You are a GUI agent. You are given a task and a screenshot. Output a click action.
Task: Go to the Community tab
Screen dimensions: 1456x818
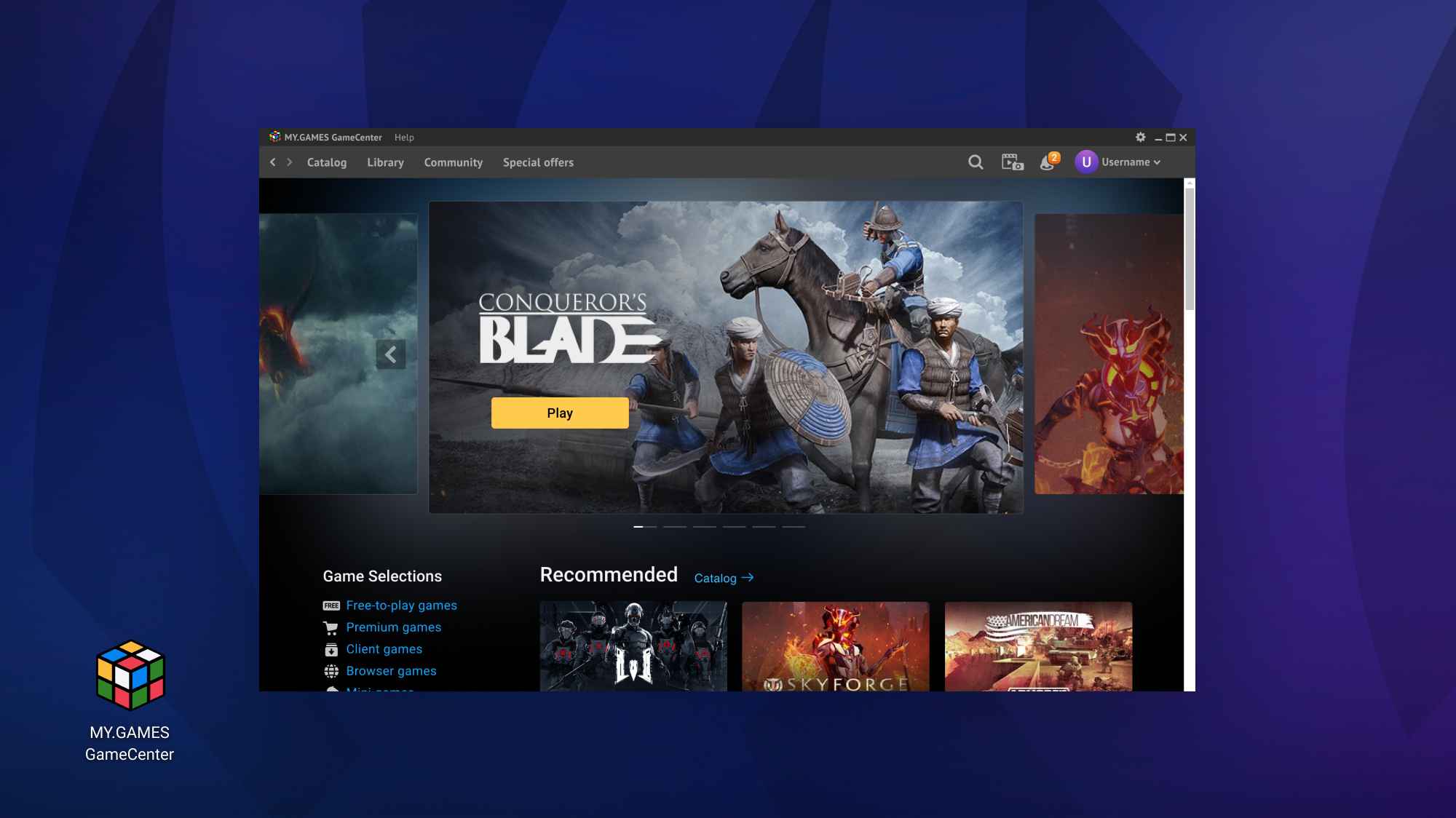[453, 162]
